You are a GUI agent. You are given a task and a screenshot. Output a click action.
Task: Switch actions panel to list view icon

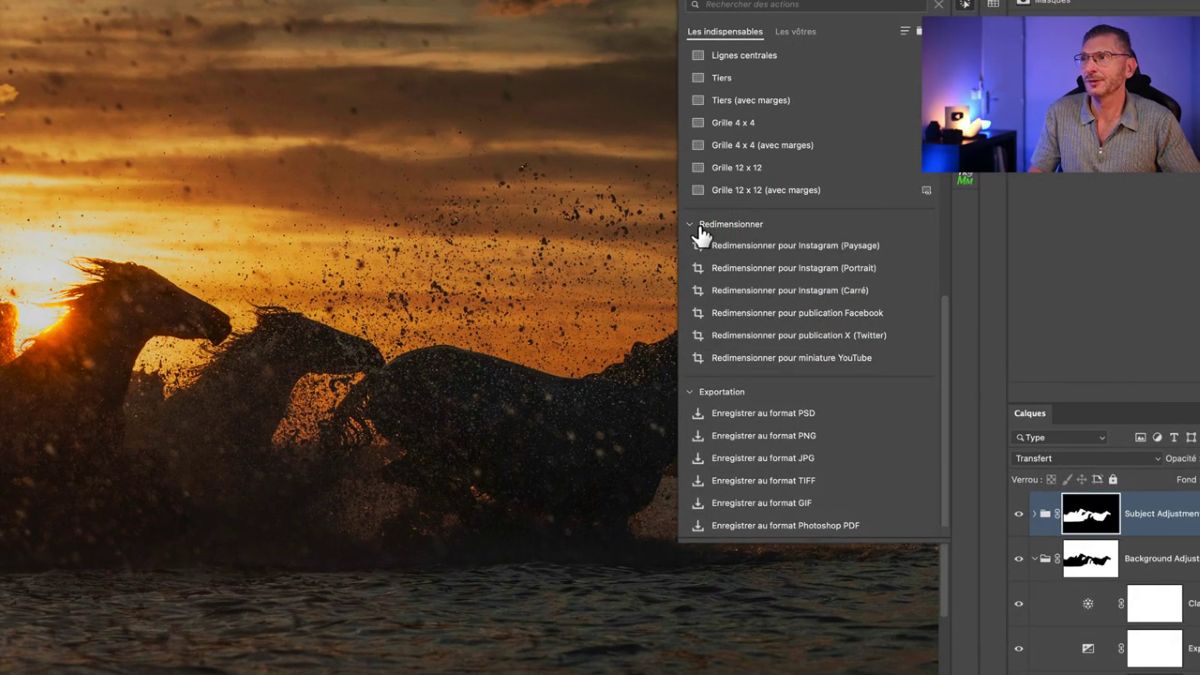[x=905, y=31]
